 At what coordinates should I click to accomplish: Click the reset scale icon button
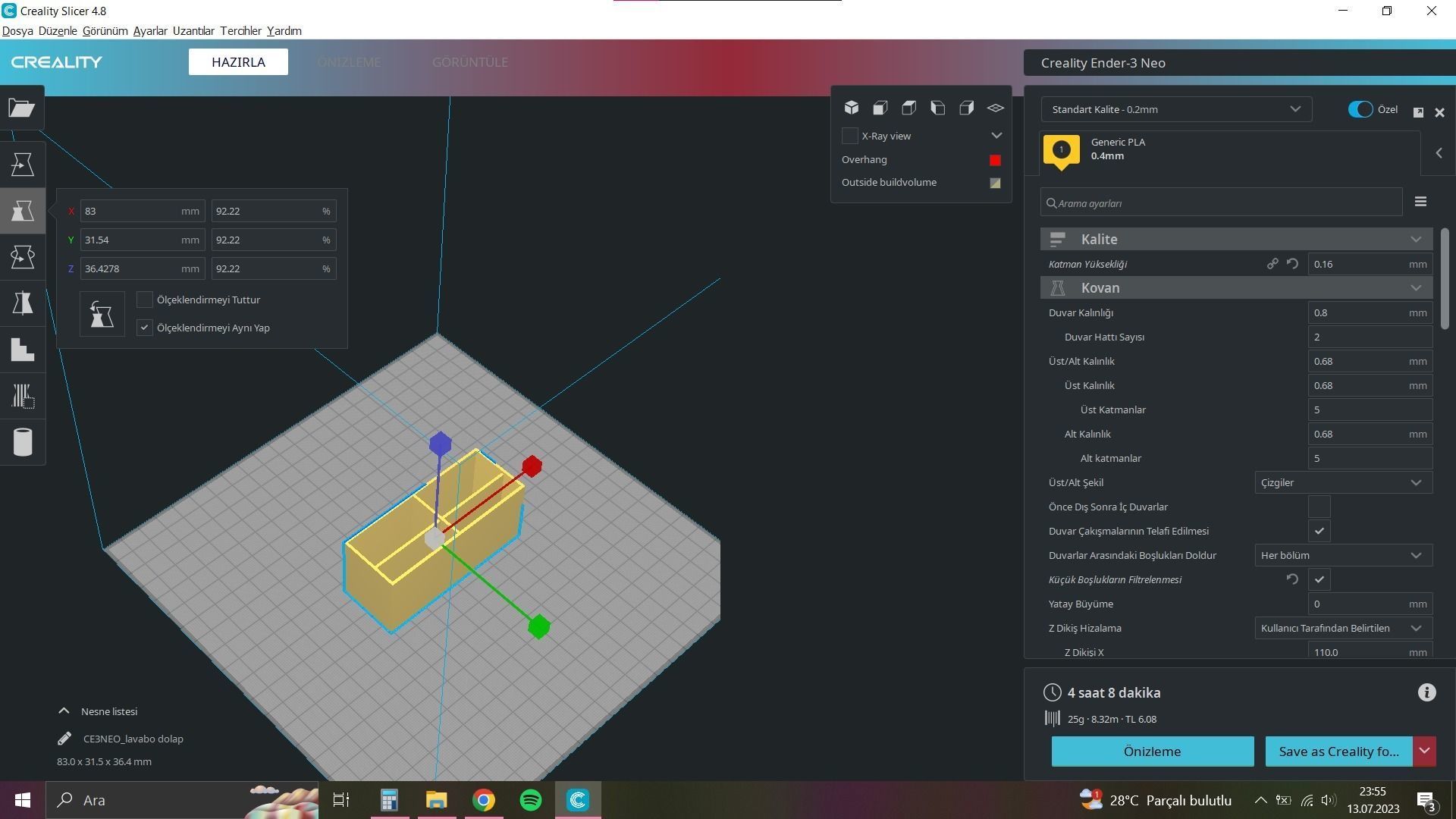pos(102,314)
